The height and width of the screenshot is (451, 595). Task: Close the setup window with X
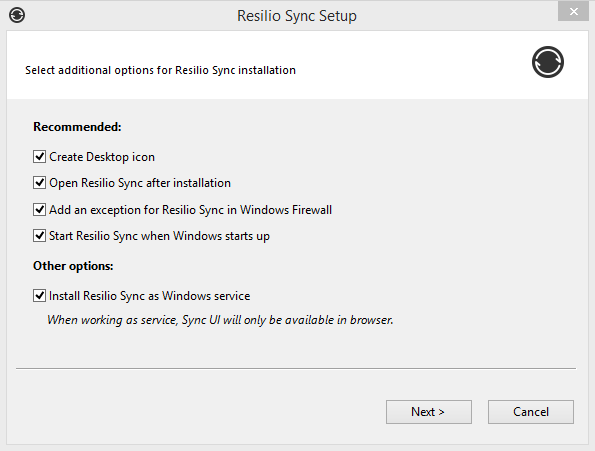coord(573,12)
